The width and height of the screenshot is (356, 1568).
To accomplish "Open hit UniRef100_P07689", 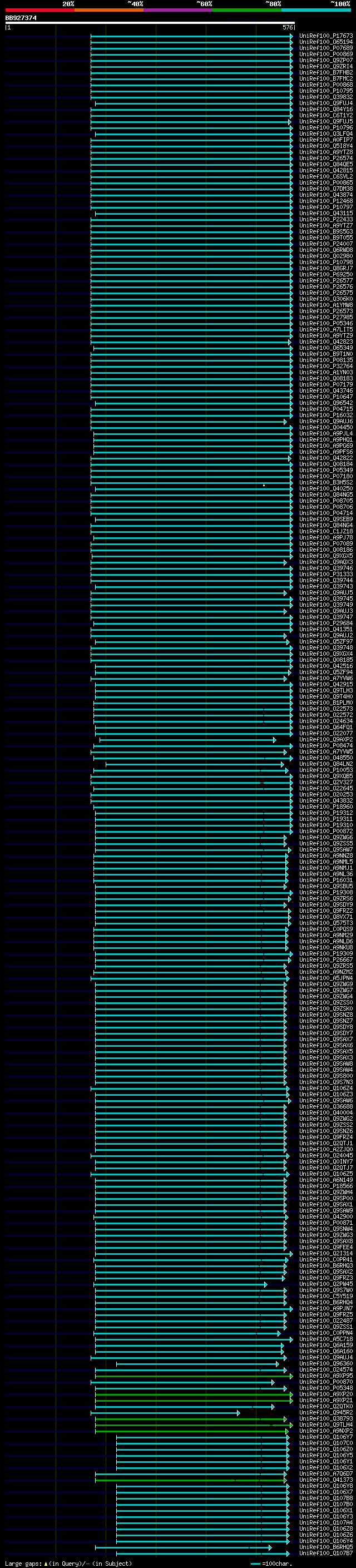I will (x=326, y=48).
